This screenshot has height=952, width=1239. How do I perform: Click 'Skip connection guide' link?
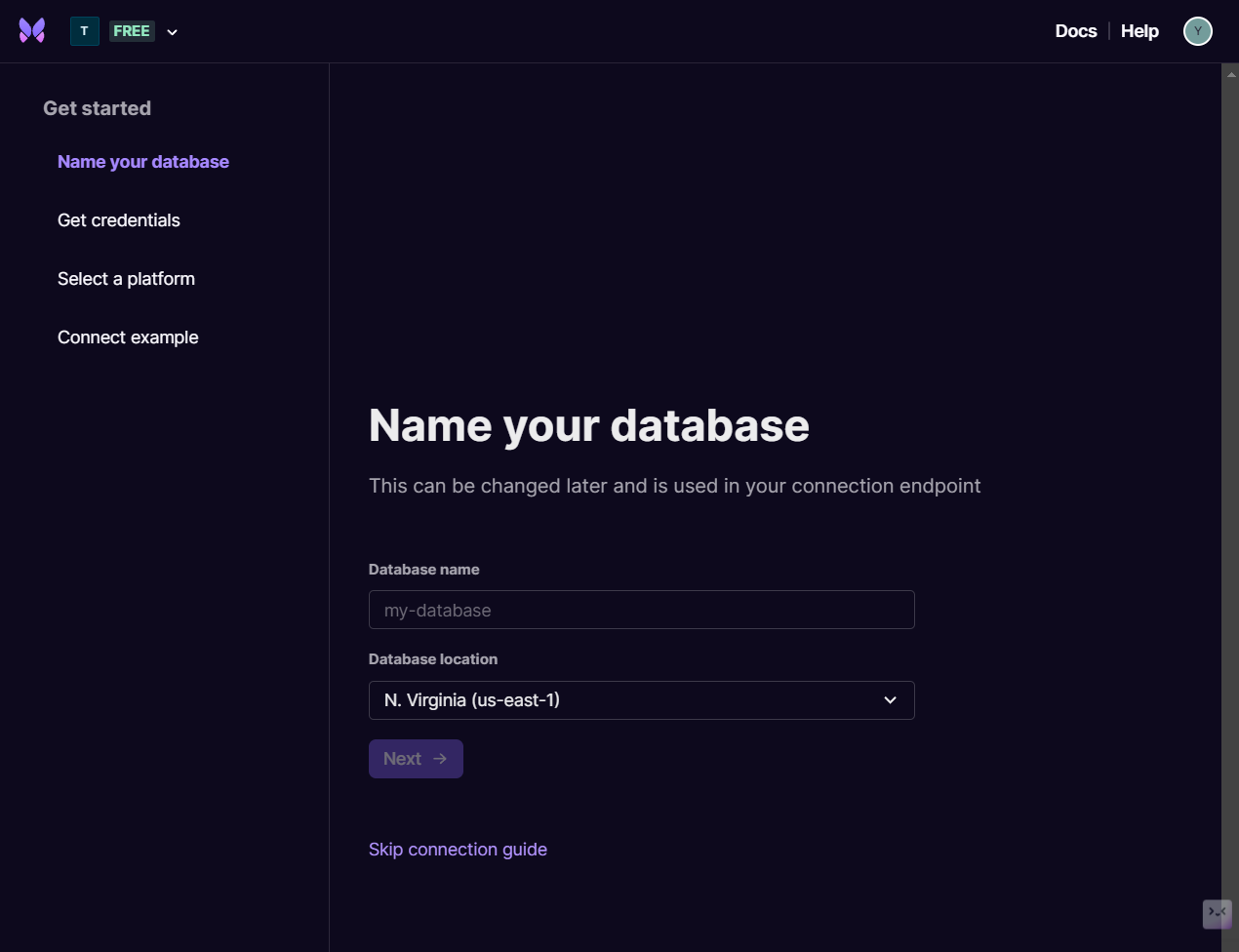[458, 850]
